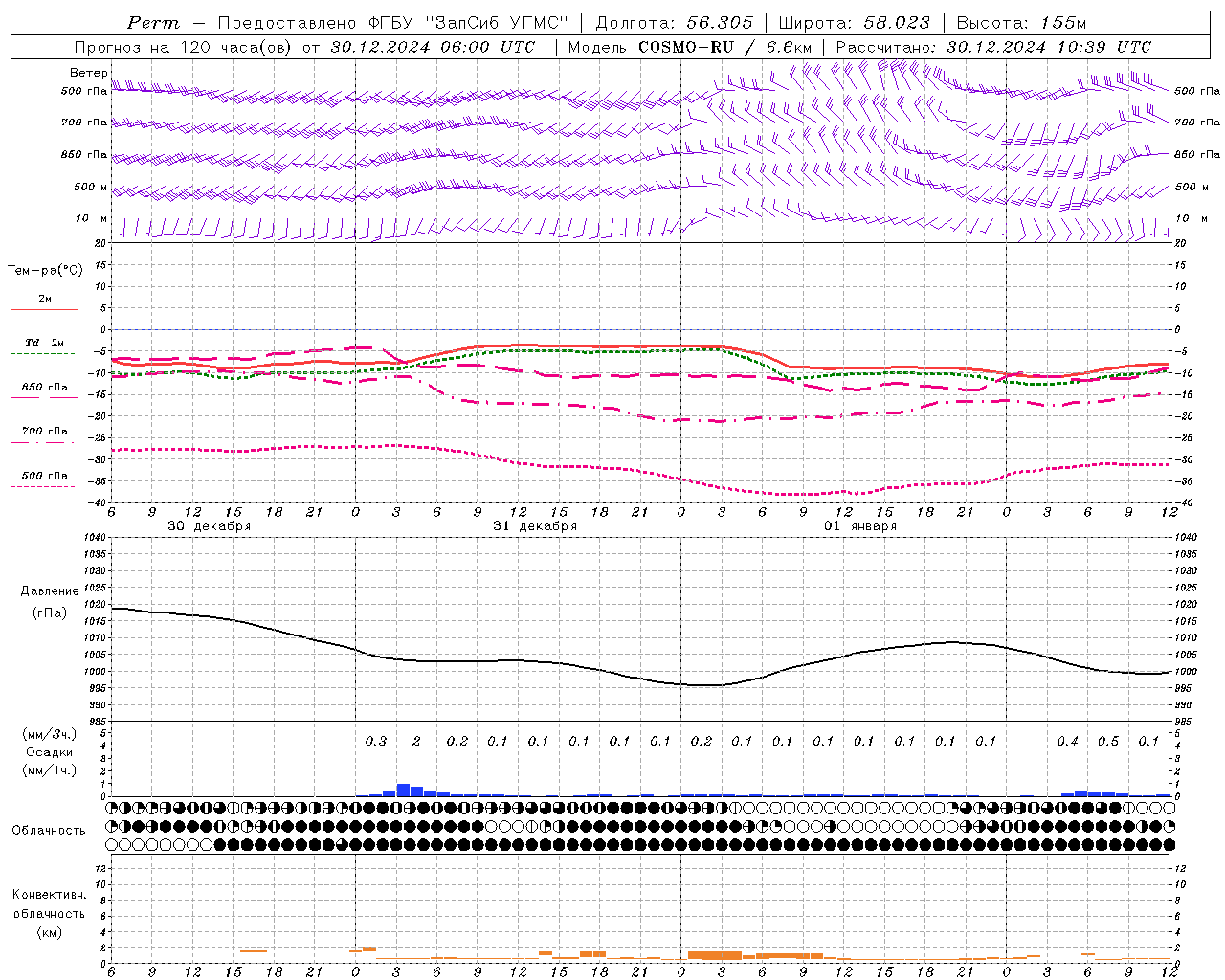Click the forecast start time "30.12.2024 06:00 UTC"

pos(434,47)
